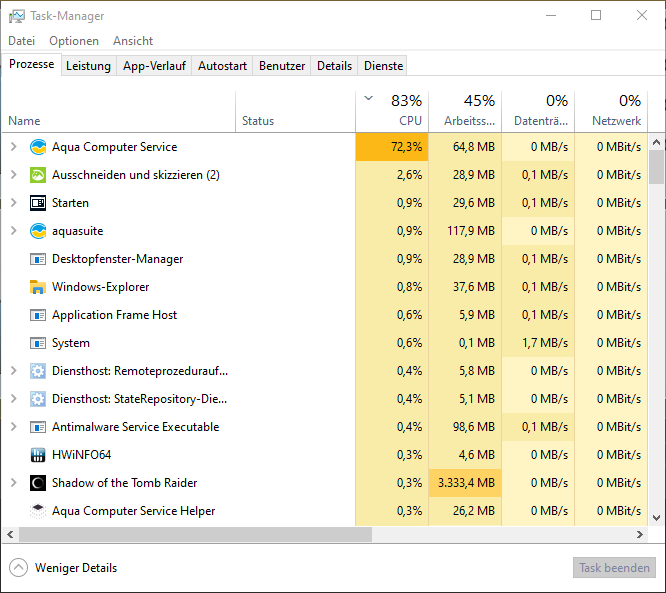Expand the Shadow of the Tomb Raider row
The width and height of the screenshot is (666, 593).
(x=13, y=483)
